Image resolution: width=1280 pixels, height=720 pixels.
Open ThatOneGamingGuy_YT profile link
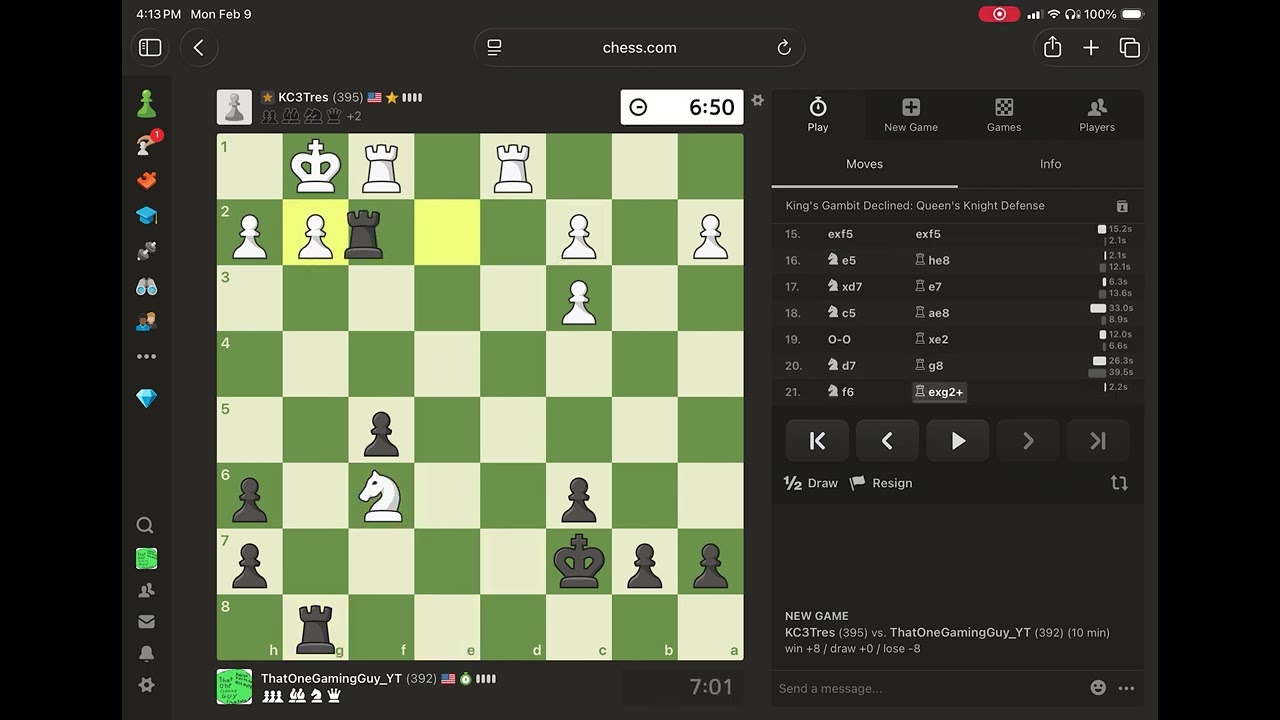click(x=331, y=678)
